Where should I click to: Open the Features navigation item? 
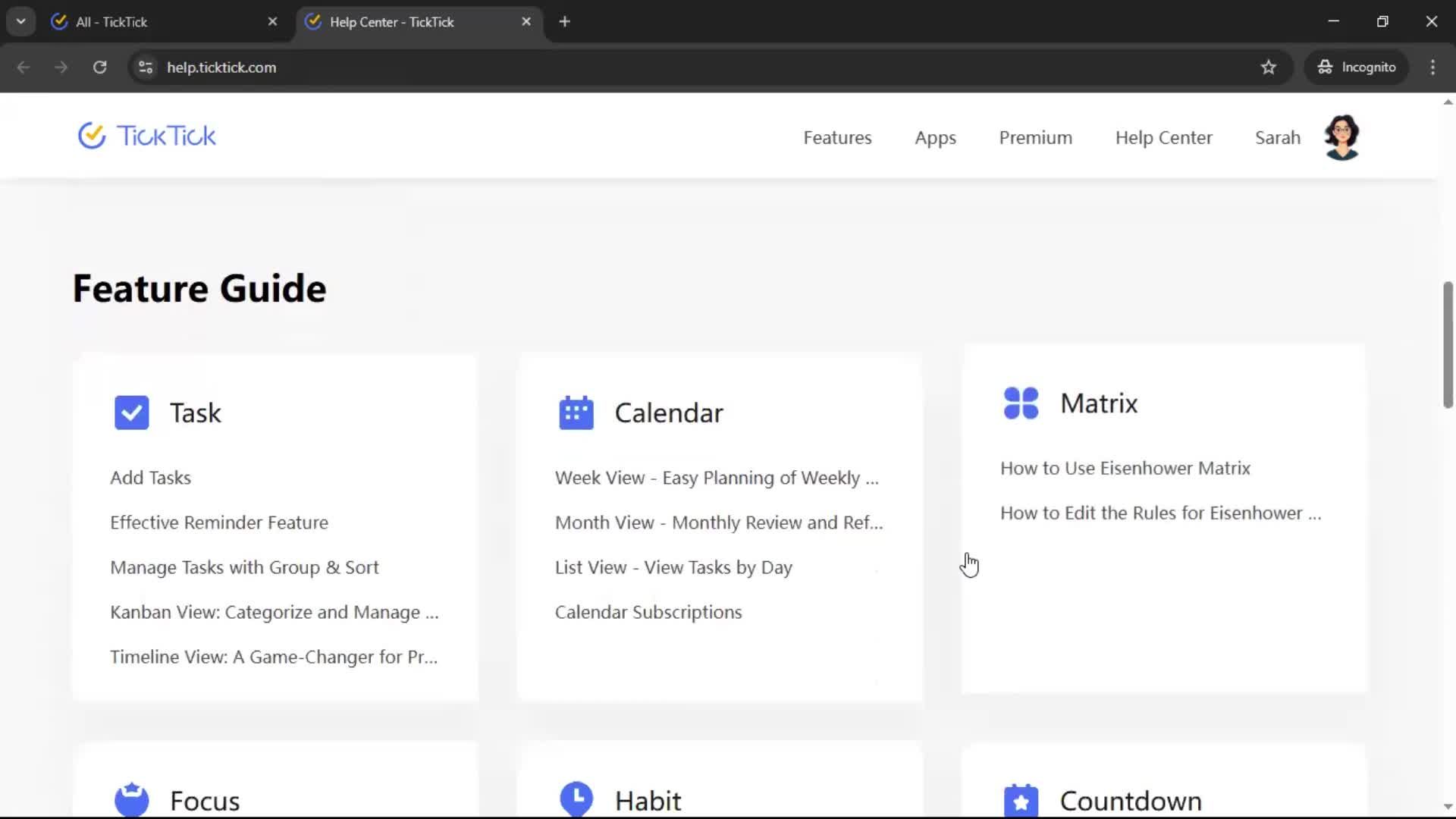tap(837, 138)
